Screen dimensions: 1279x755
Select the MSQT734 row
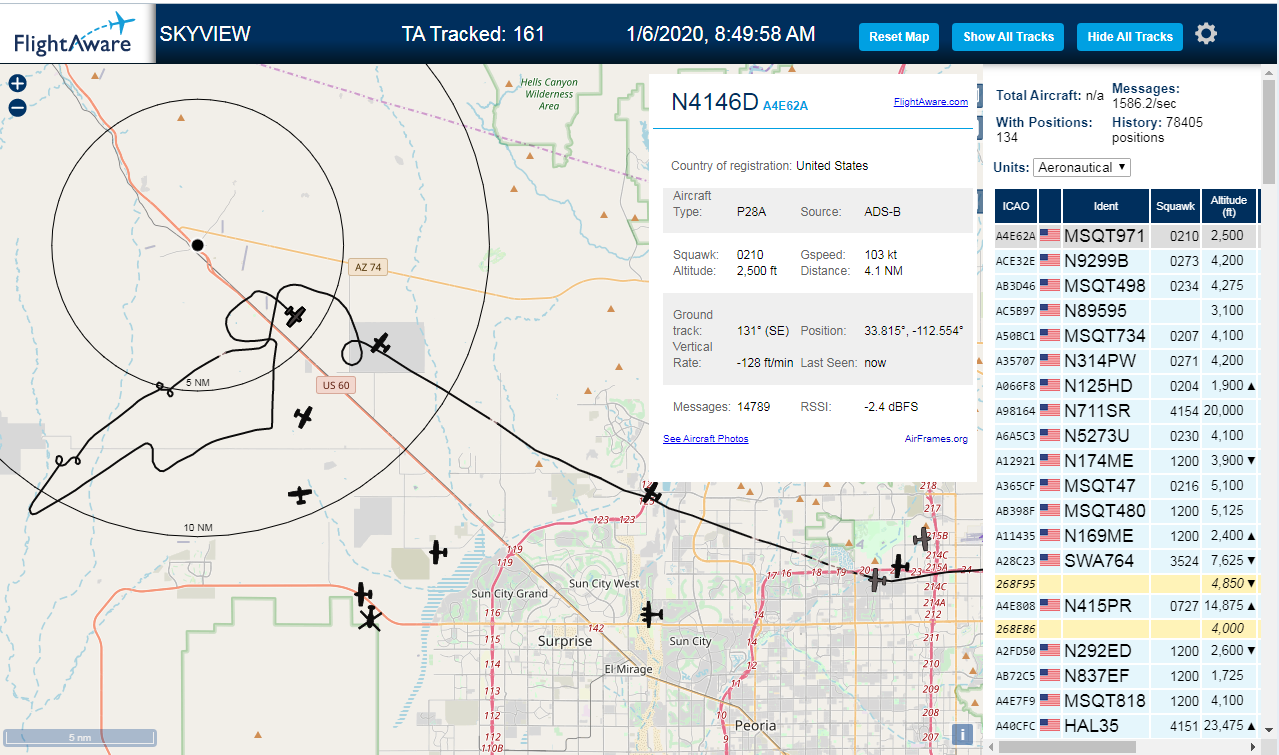click(1126, 336)
